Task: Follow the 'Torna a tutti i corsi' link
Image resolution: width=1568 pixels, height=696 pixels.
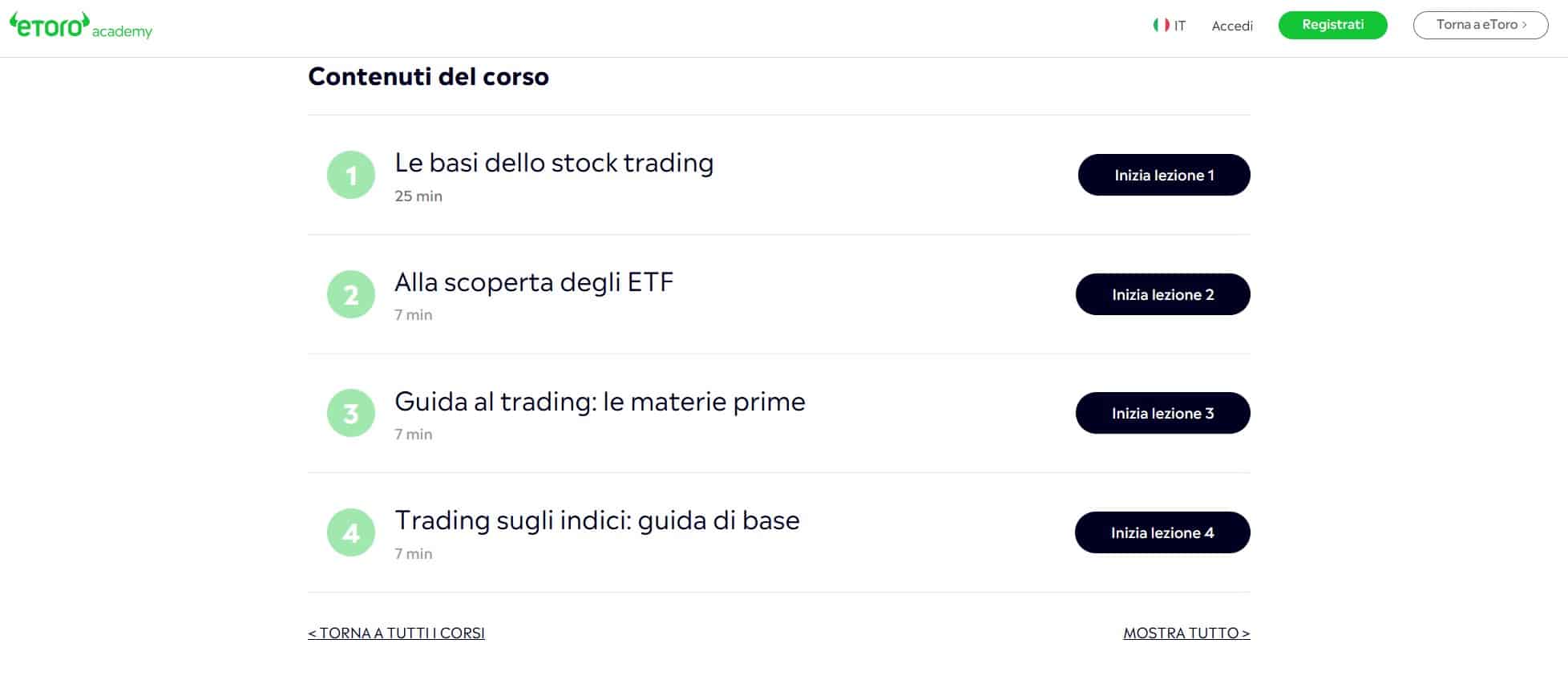Action: [x=396, y=633]
